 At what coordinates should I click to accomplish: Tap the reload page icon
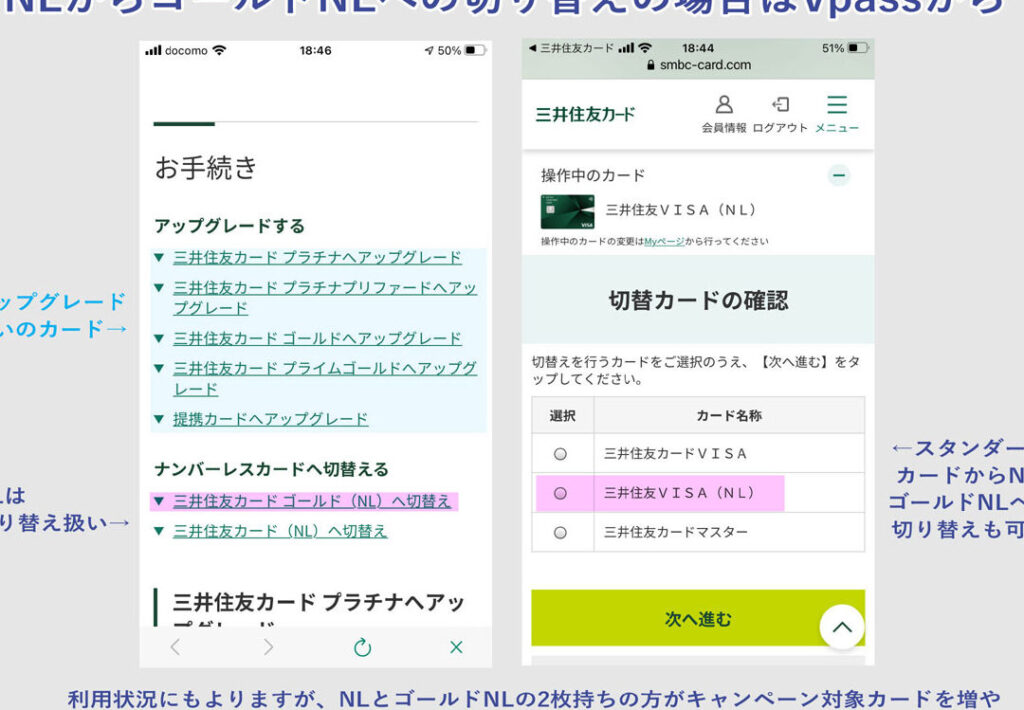coord(363,647)
